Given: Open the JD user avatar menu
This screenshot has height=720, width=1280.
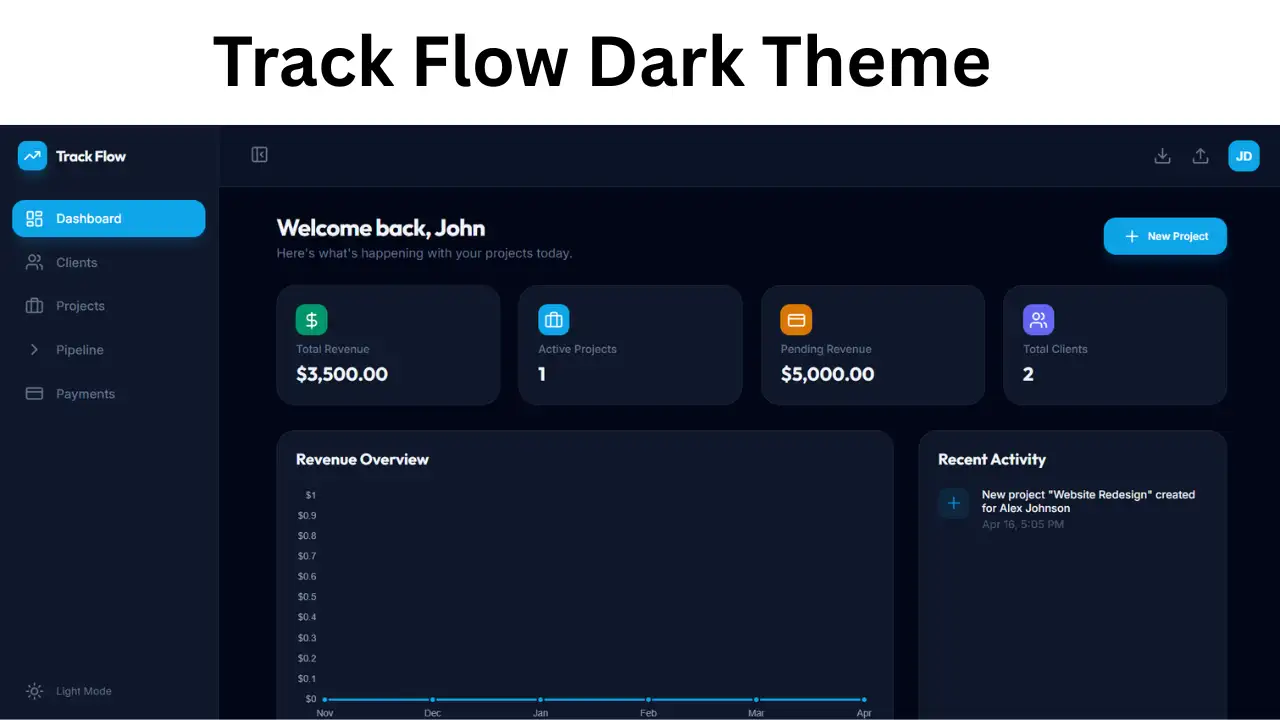Looking at the screenshot, I should pos(1244,156).
